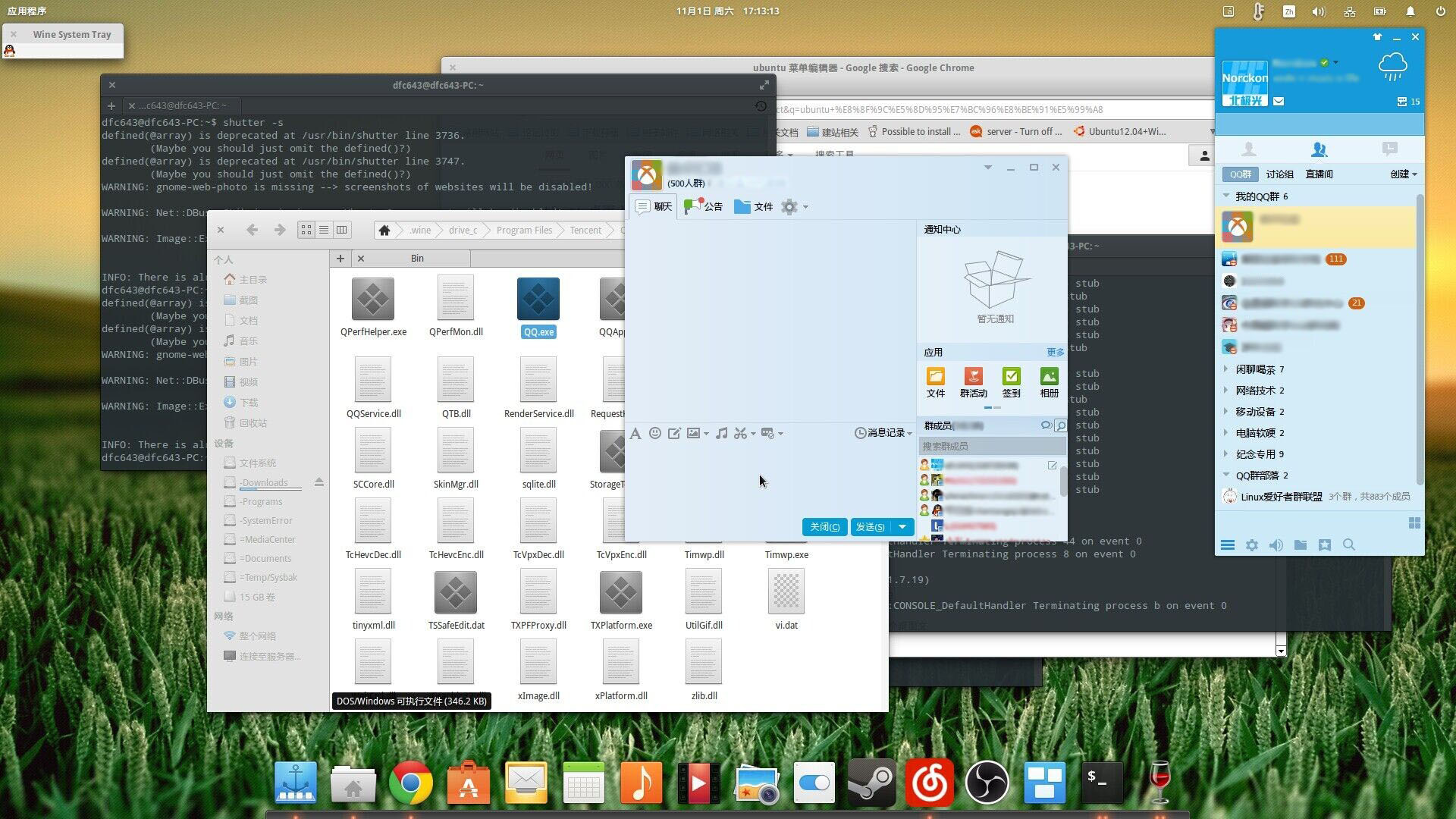
Task: Open the QQ main menu icon at the panel bottom
Action: point(1228,545)
